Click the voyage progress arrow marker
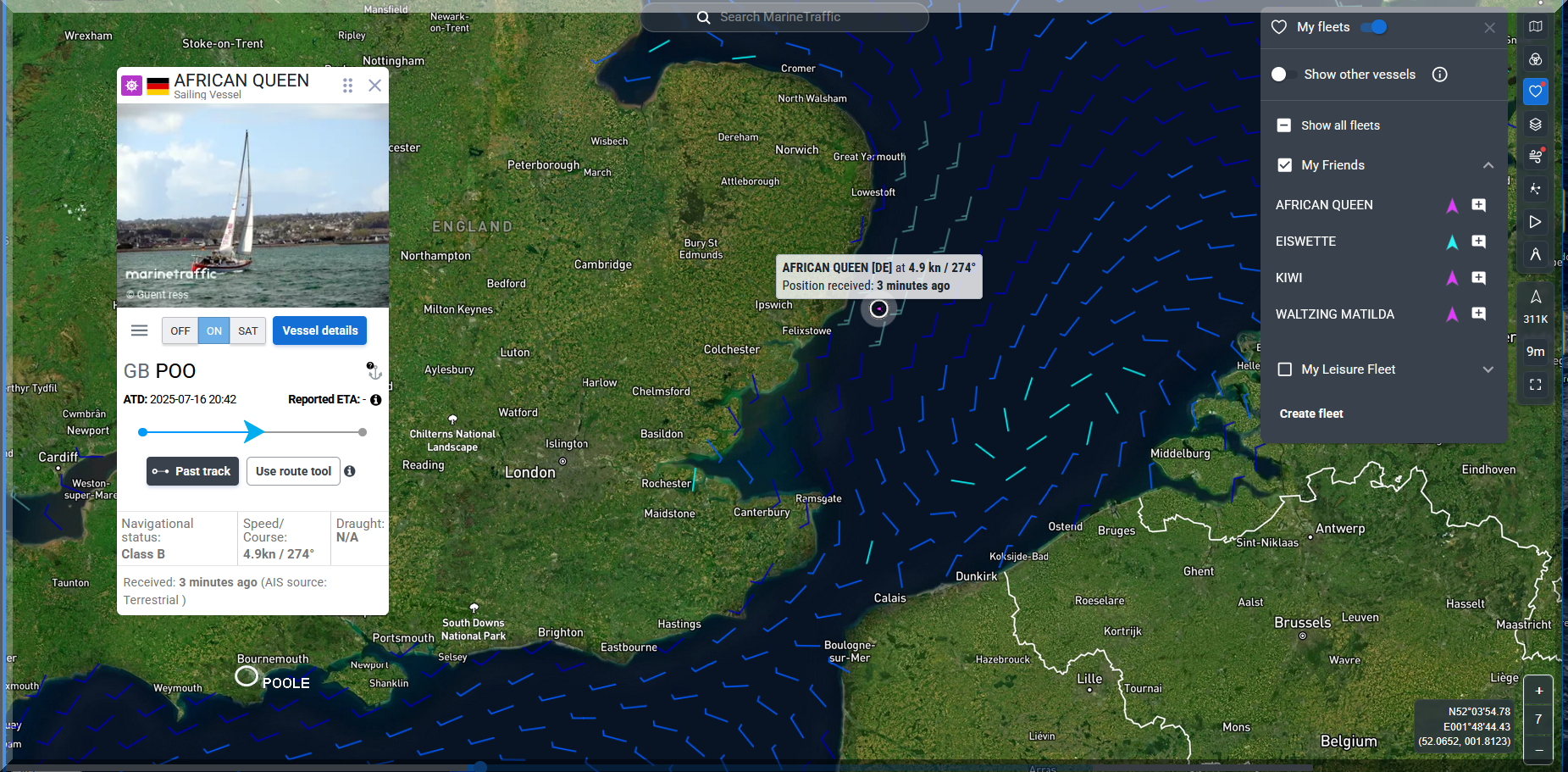This screenshot has width=1568, height=772. pos(253,432)
